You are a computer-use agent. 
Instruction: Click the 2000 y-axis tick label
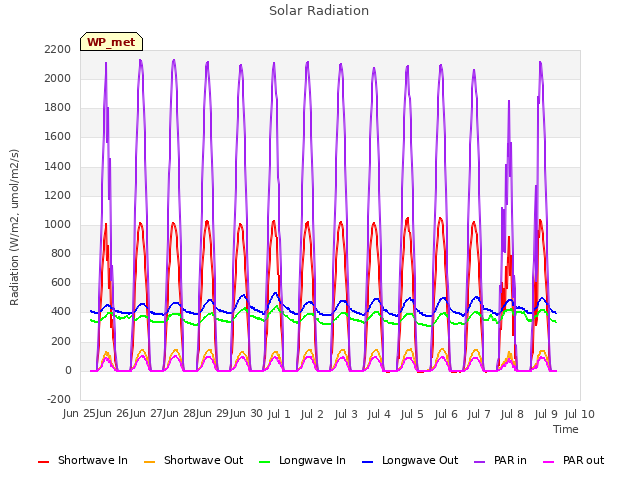[58, 78]
